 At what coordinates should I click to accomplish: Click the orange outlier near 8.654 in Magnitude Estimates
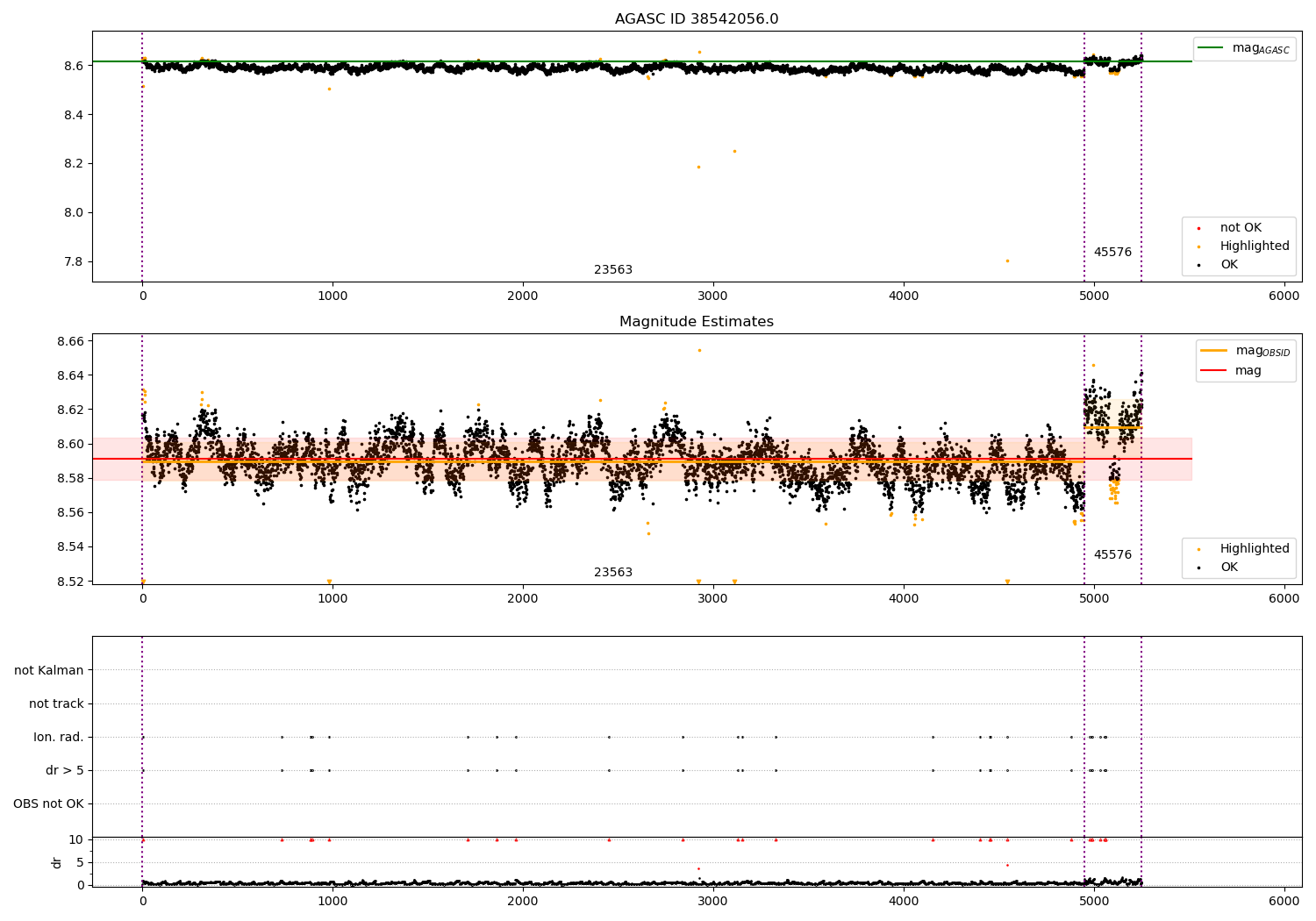click(x=699, y=350)
